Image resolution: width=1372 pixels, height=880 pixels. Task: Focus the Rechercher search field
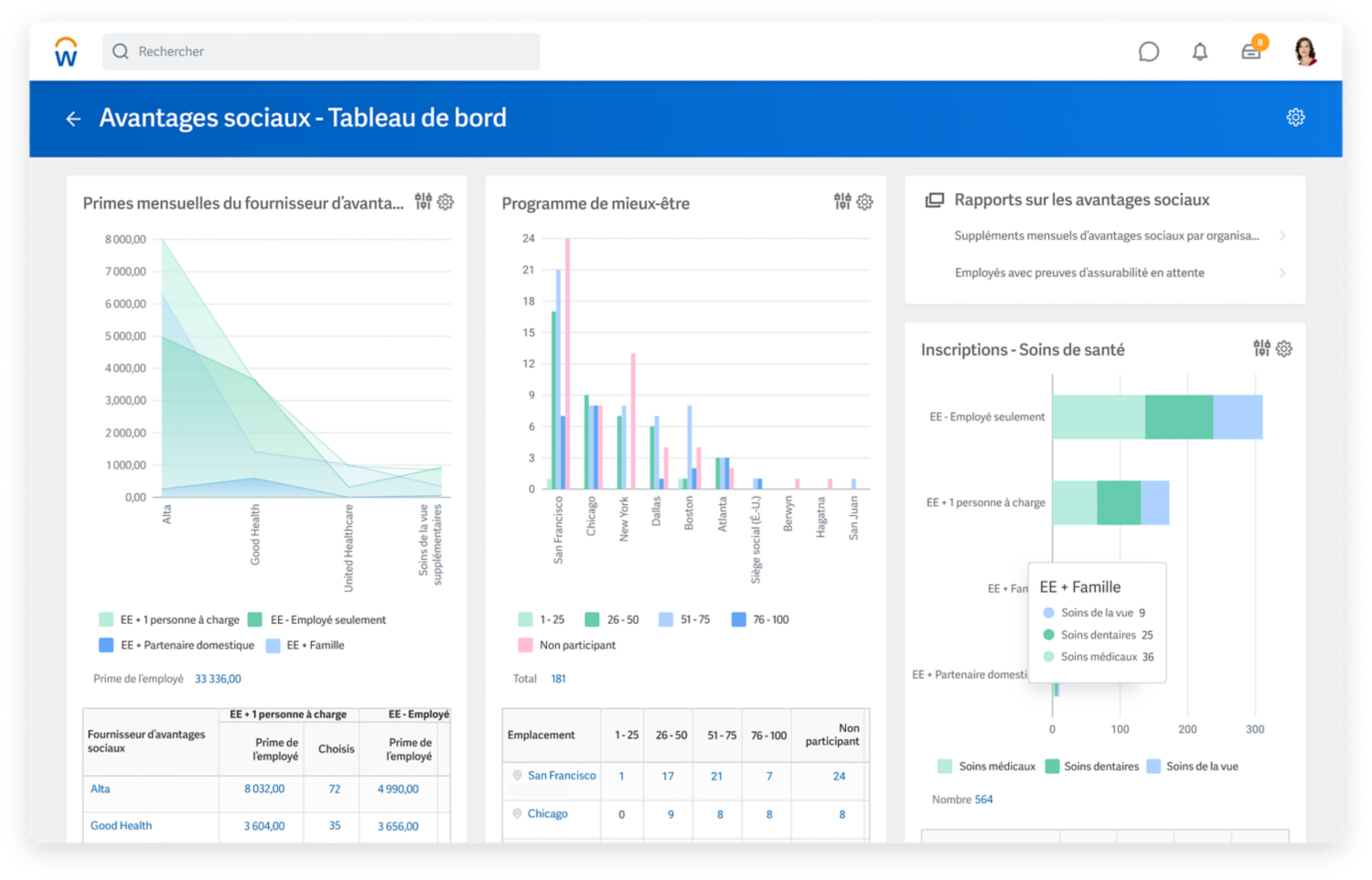[x=321, y=51]
